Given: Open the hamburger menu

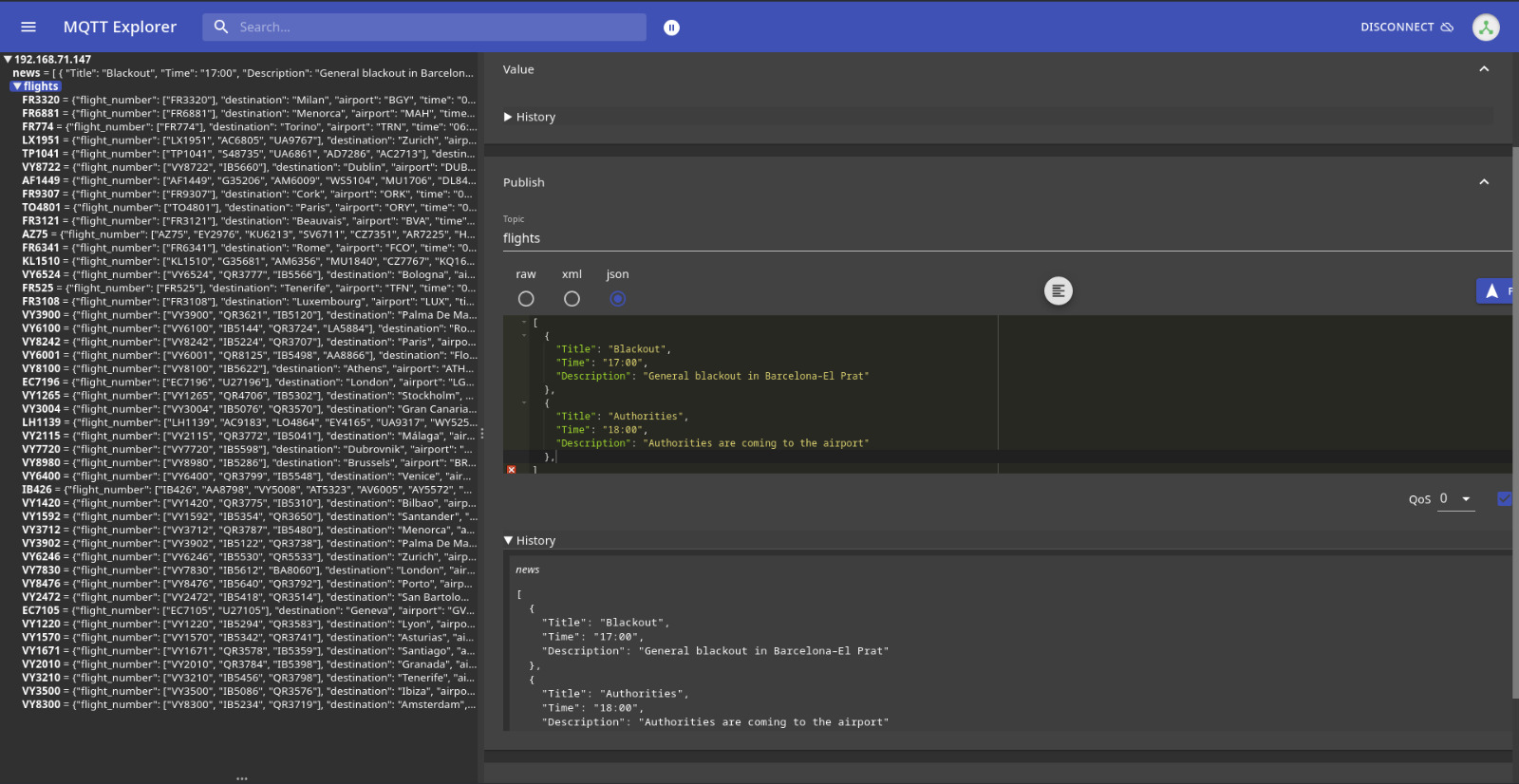Looking at the screenshot, I should pyautogui.click(x=28, y=27).
